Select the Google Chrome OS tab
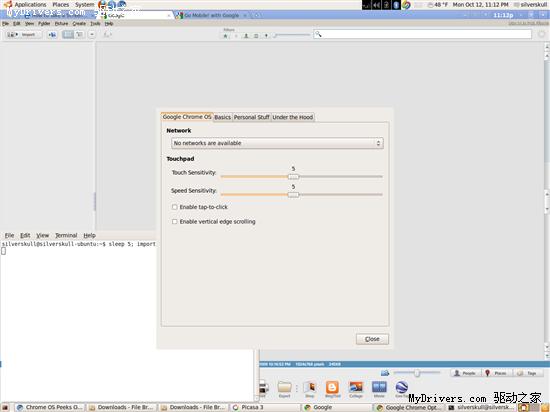This screenshot has height=412, width=550. tap(187, 117)
